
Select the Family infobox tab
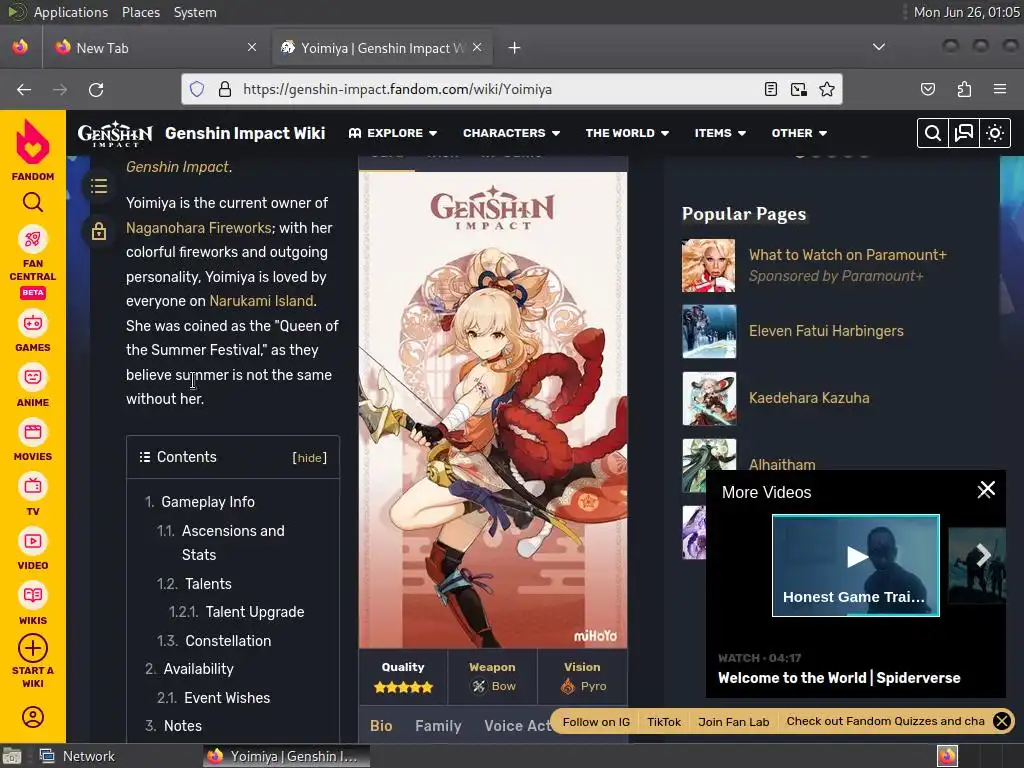tap(438, 726)
